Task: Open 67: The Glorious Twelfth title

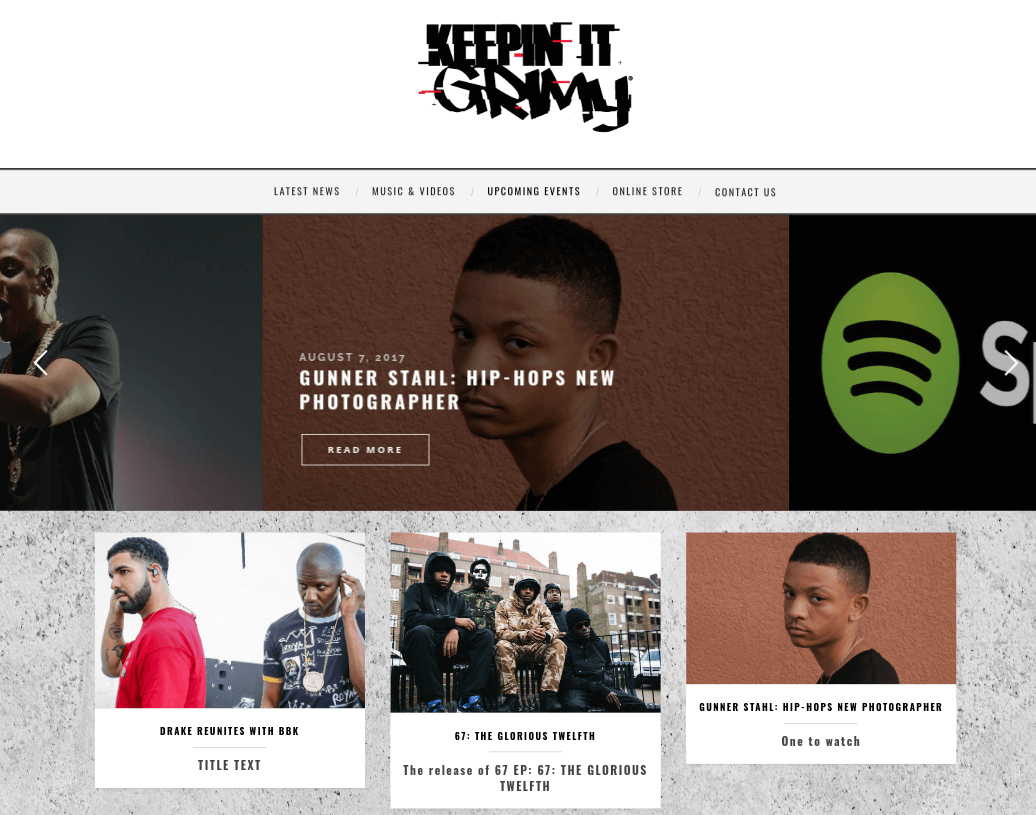Action: (525, 736)
